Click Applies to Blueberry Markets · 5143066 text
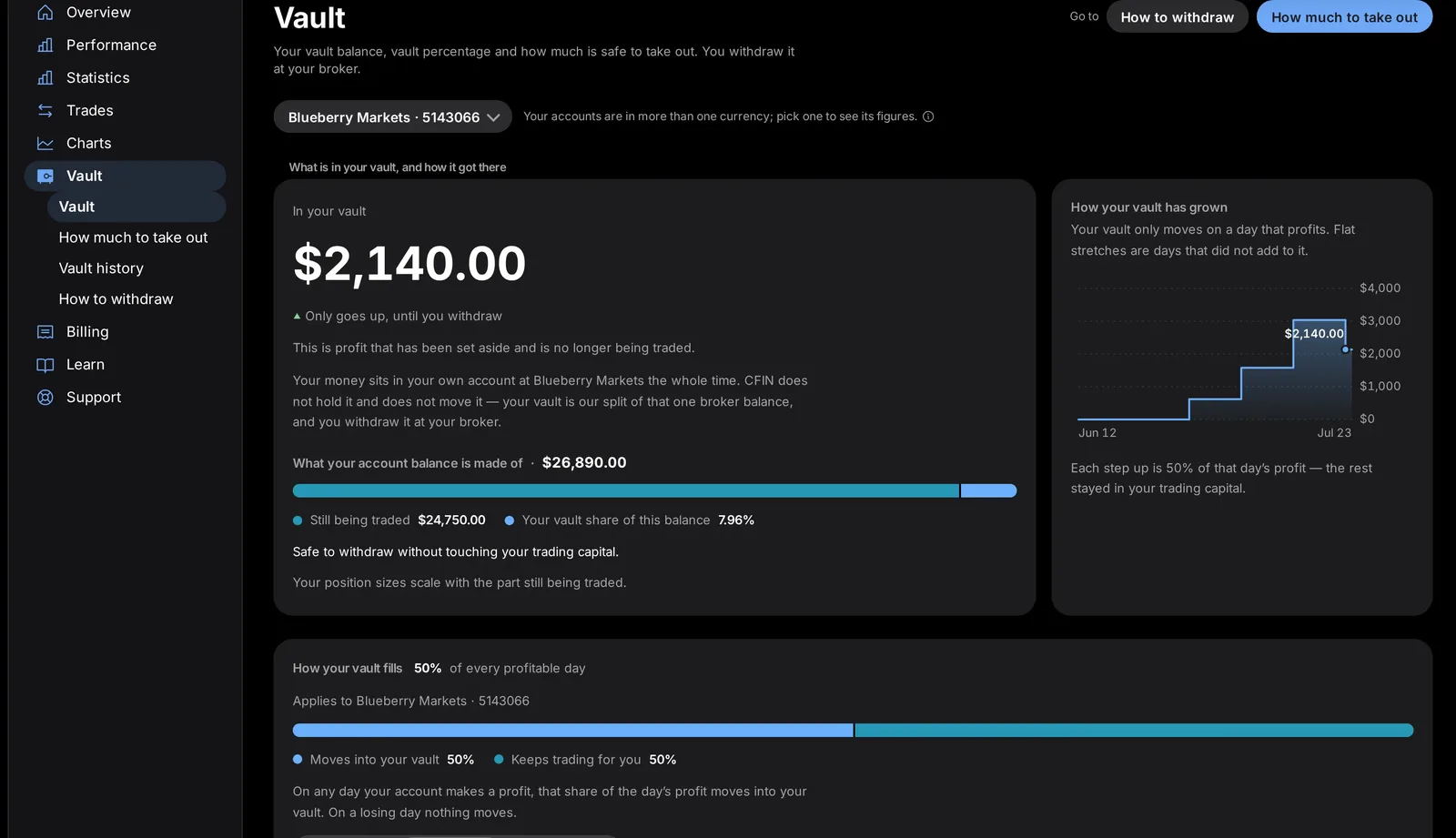 [x=411, y=702]
